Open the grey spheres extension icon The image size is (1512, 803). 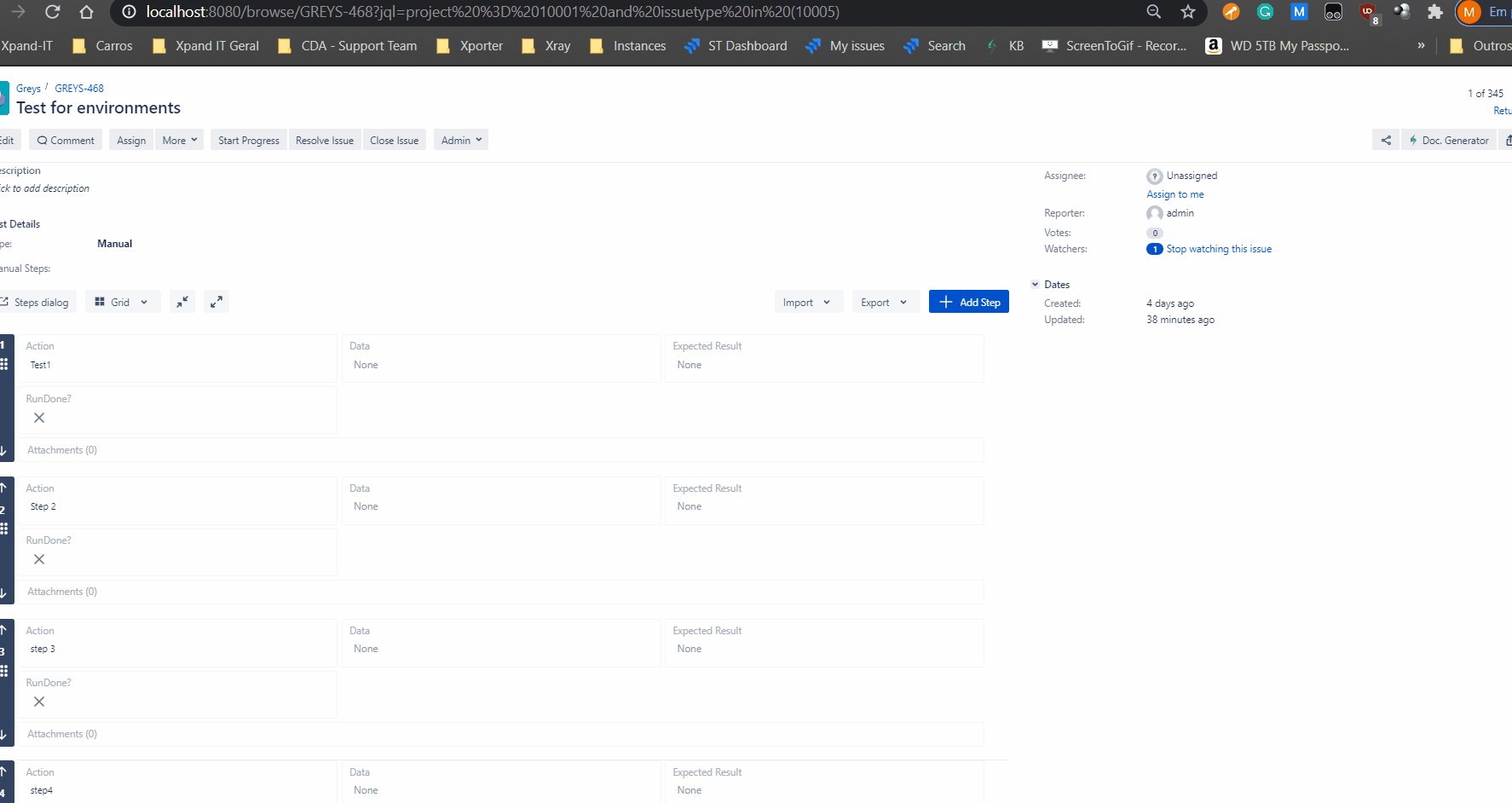(1401, 12)
